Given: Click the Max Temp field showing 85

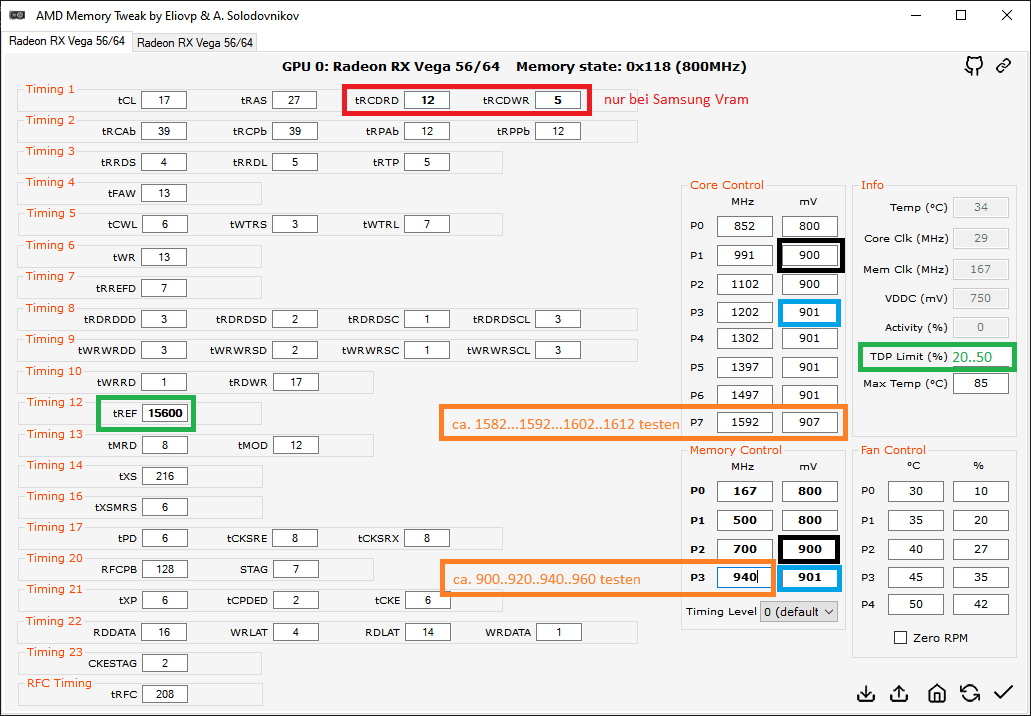Looking at the screenshot, I should point(980,383).
